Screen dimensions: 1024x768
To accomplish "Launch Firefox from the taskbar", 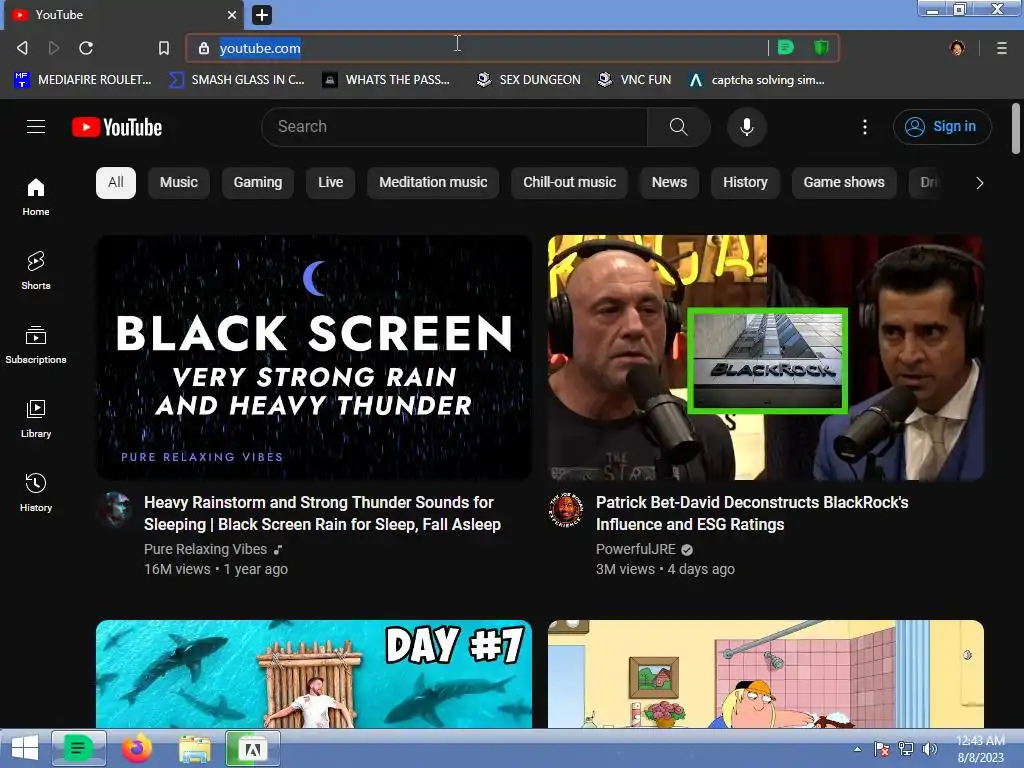I will pyautogui.click(x=136, y=748).
